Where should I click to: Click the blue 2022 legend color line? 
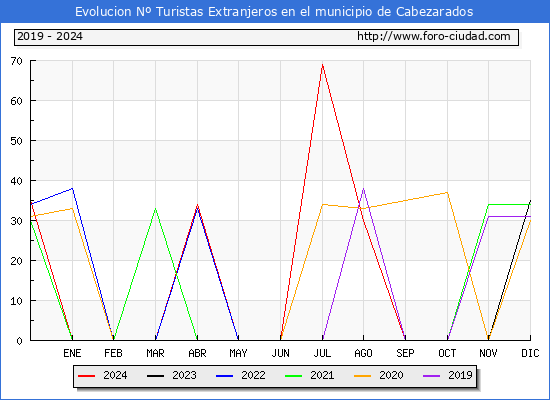point(224,376)
